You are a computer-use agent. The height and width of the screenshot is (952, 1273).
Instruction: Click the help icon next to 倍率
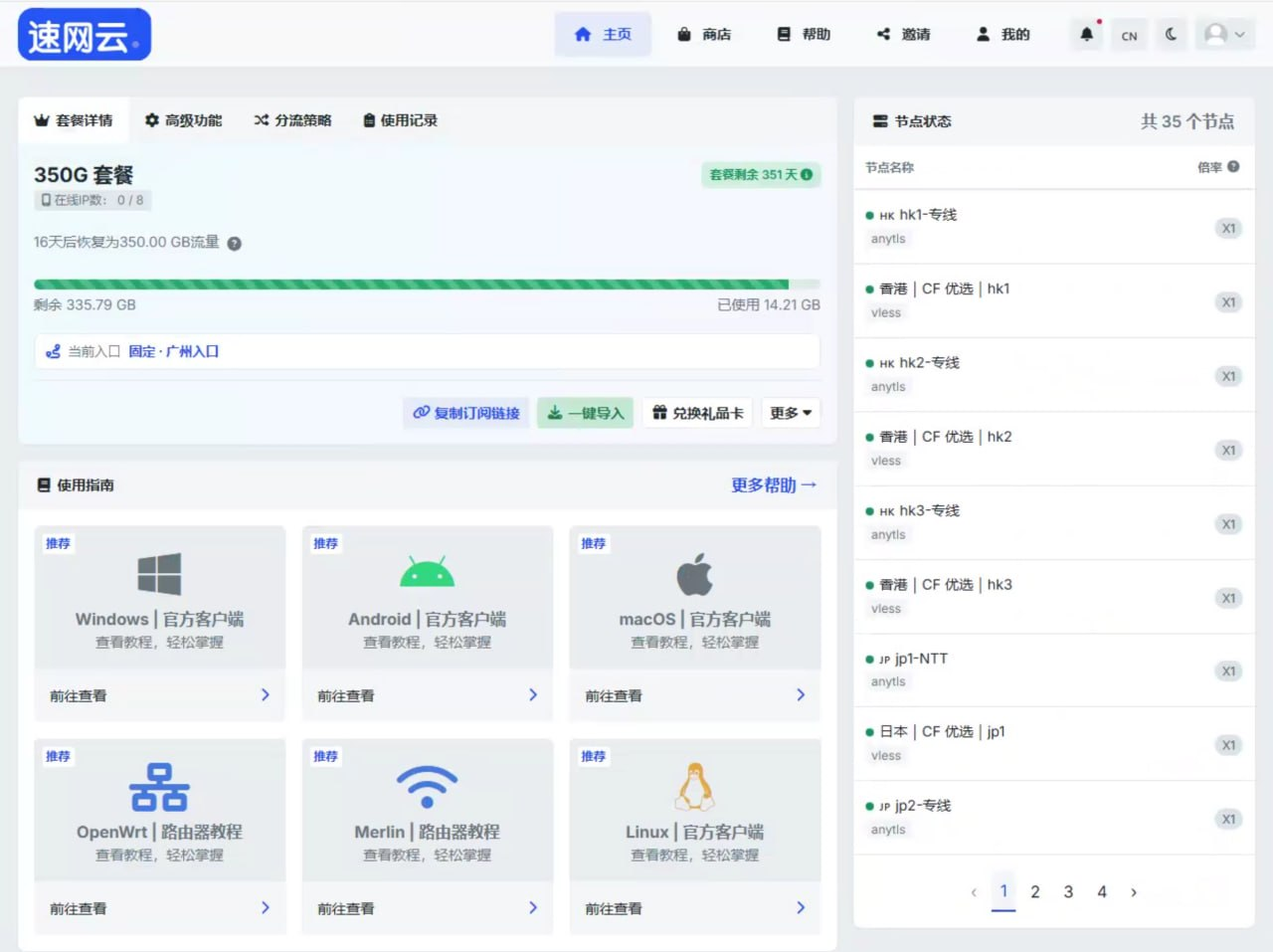(x=1233, y=167)
